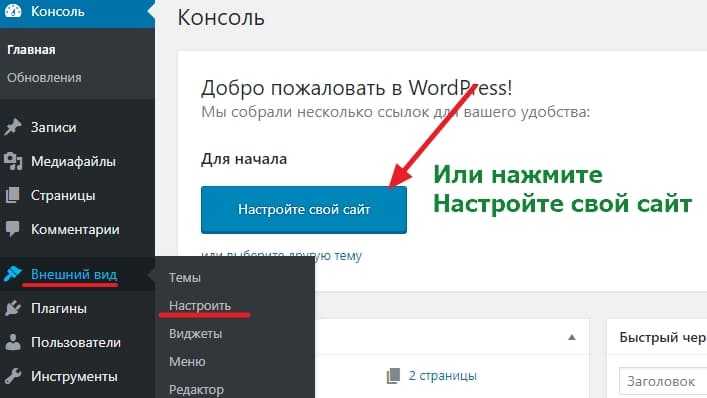Open the 2 страницы link

(442, 375)
